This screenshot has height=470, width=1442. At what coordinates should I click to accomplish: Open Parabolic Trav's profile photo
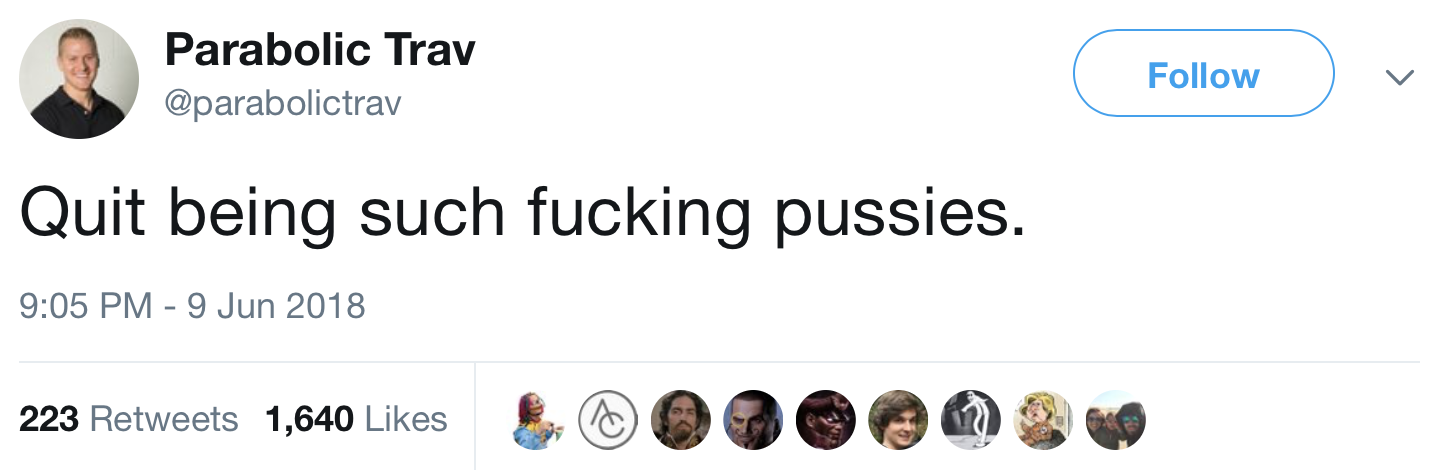79,78
